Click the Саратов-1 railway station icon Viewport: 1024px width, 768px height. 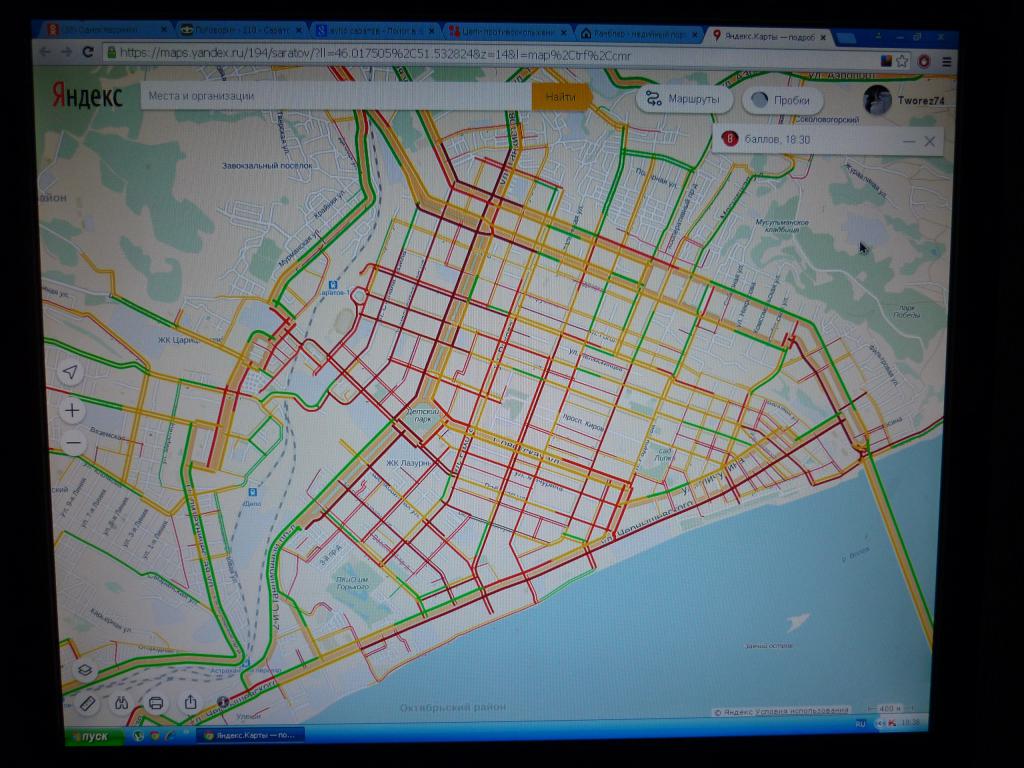point(332,284)
